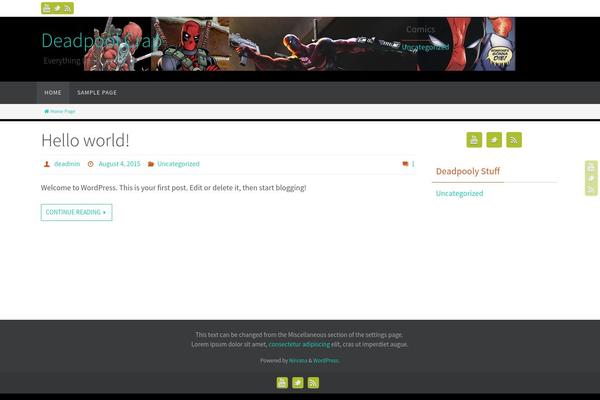Click the 'Everything' site tagline text
This screenshot has width=600, height=400.
62,61
